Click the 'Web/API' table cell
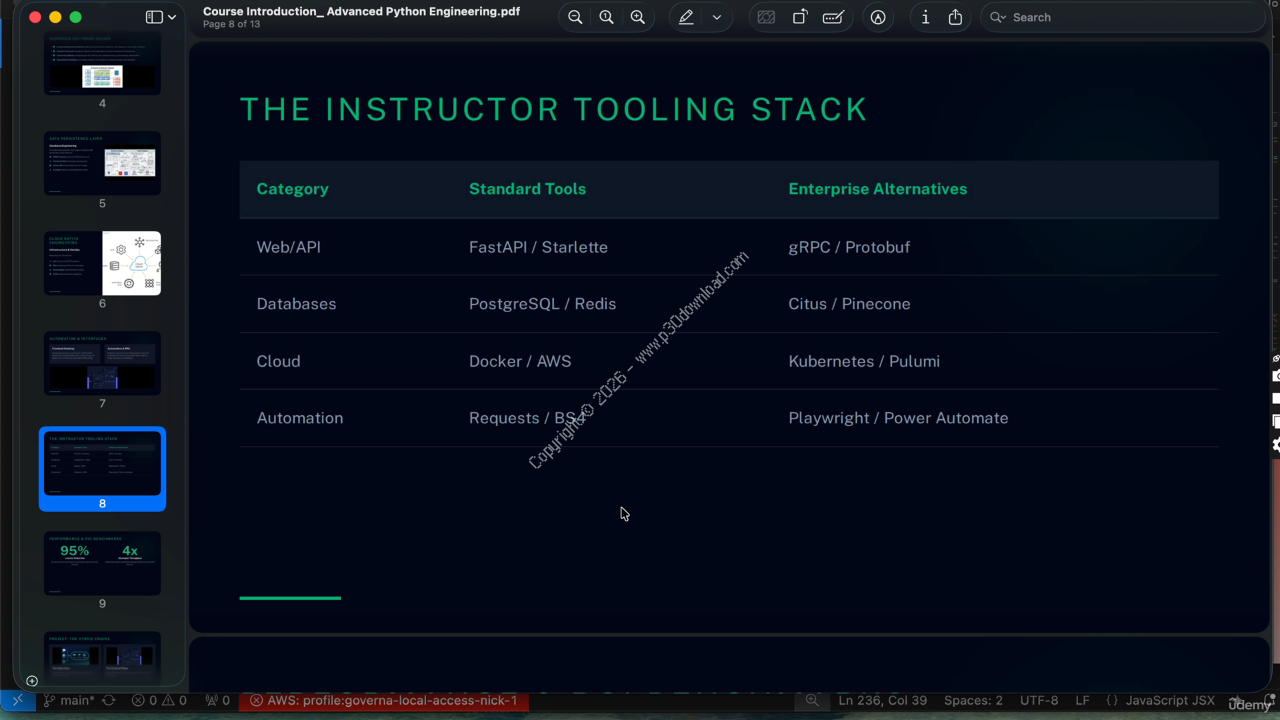The width and height of the screenshot is (1280, 720). coord(289,247)
